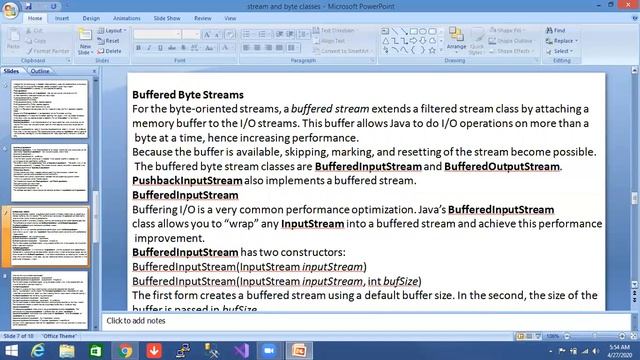Underline the selected text
Screen dimensions: 640x360
click(x=160, y=48)
